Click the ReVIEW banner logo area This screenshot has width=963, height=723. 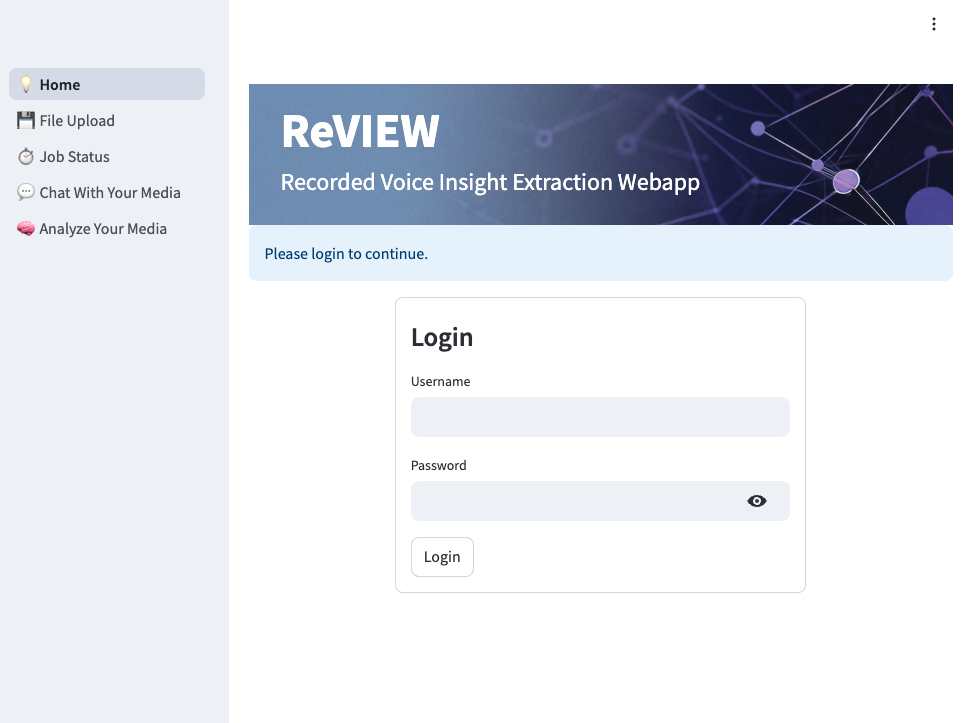[360, 131]
